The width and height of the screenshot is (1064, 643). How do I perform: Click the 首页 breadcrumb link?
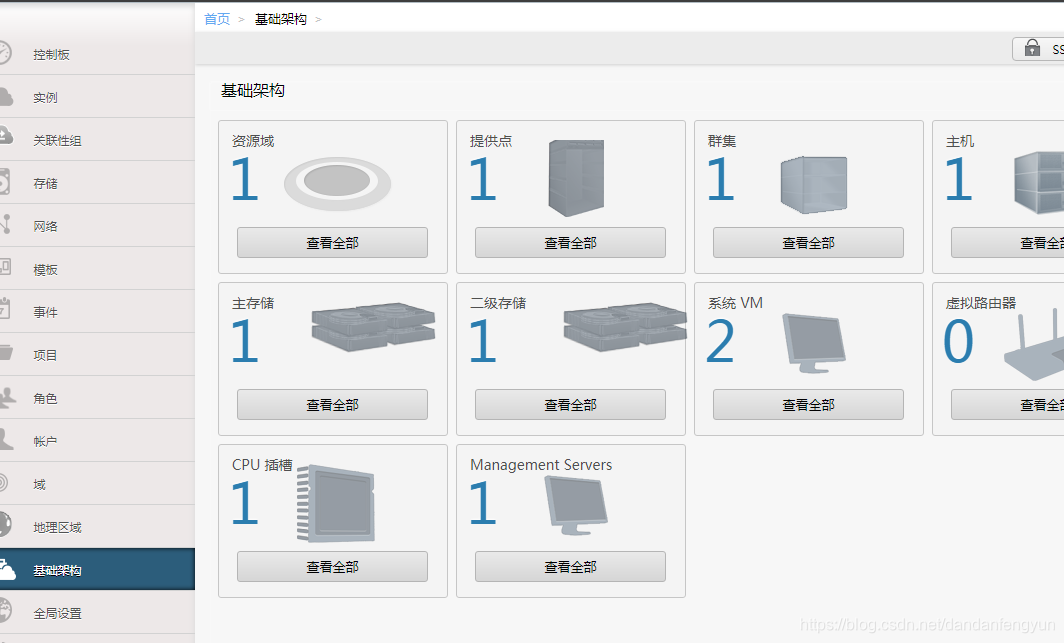[217, 19]
